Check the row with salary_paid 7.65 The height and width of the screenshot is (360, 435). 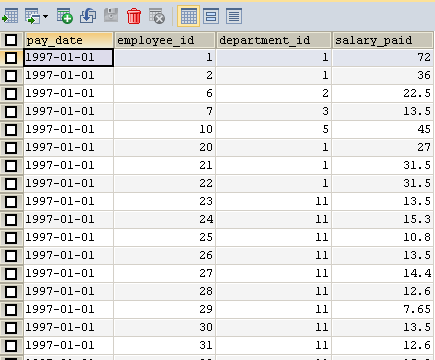point(11,310)
